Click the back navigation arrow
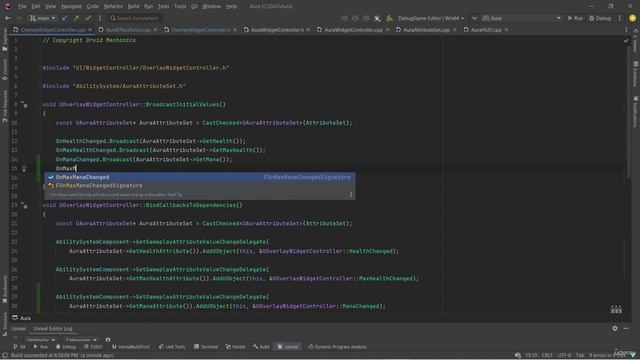This screenshot has width=640, height=360. pyautogui.click(x=8, y=18)
